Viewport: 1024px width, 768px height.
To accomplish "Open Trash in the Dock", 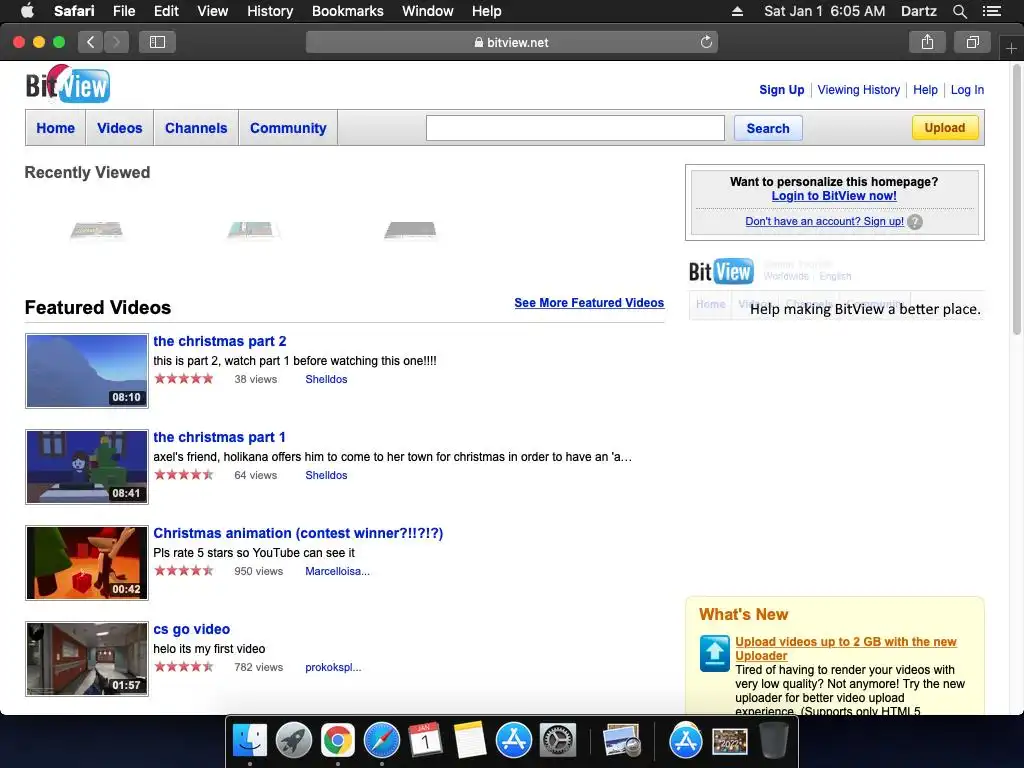I will [x=774, y=741].
